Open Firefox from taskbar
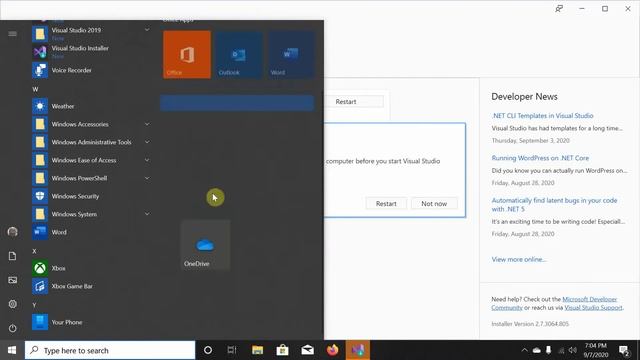640x360 pixels. 332,350
